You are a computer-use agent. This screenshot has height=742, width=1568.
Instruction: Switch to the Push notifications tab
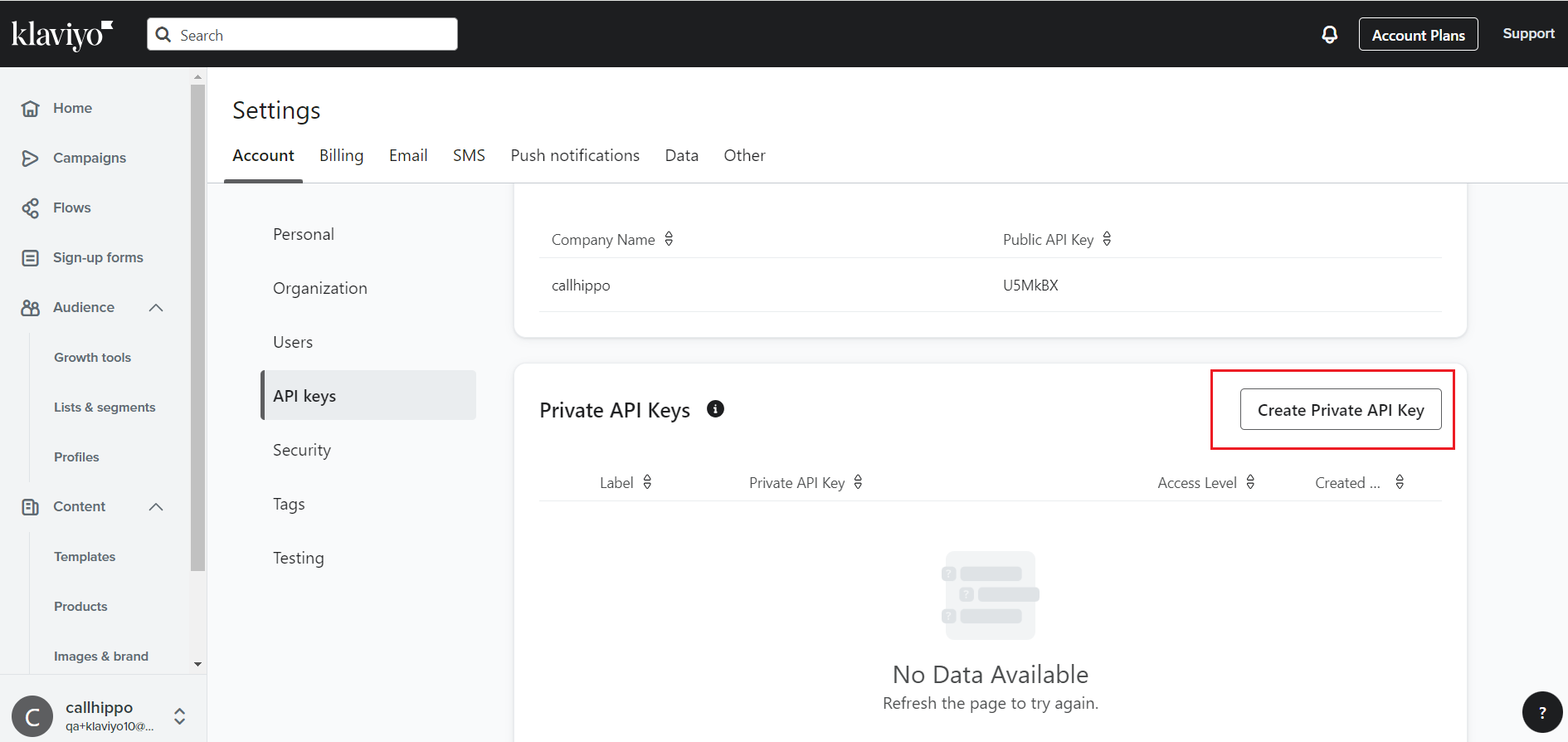(575, 156)
